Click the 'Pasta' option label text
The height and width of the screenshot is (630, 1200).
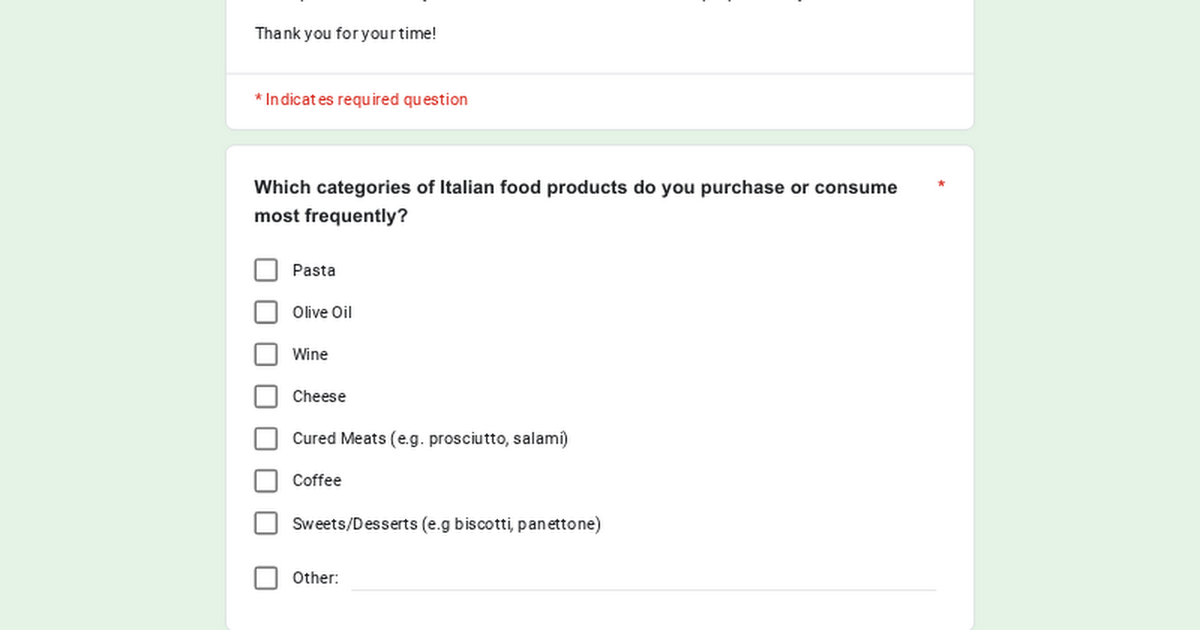pyautogui.click(x=314, y=270)
